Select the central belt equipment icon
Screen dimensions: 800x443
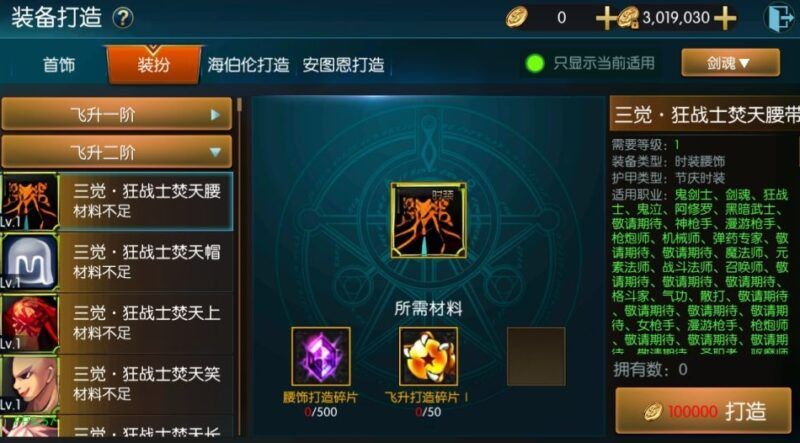(429, 220)
